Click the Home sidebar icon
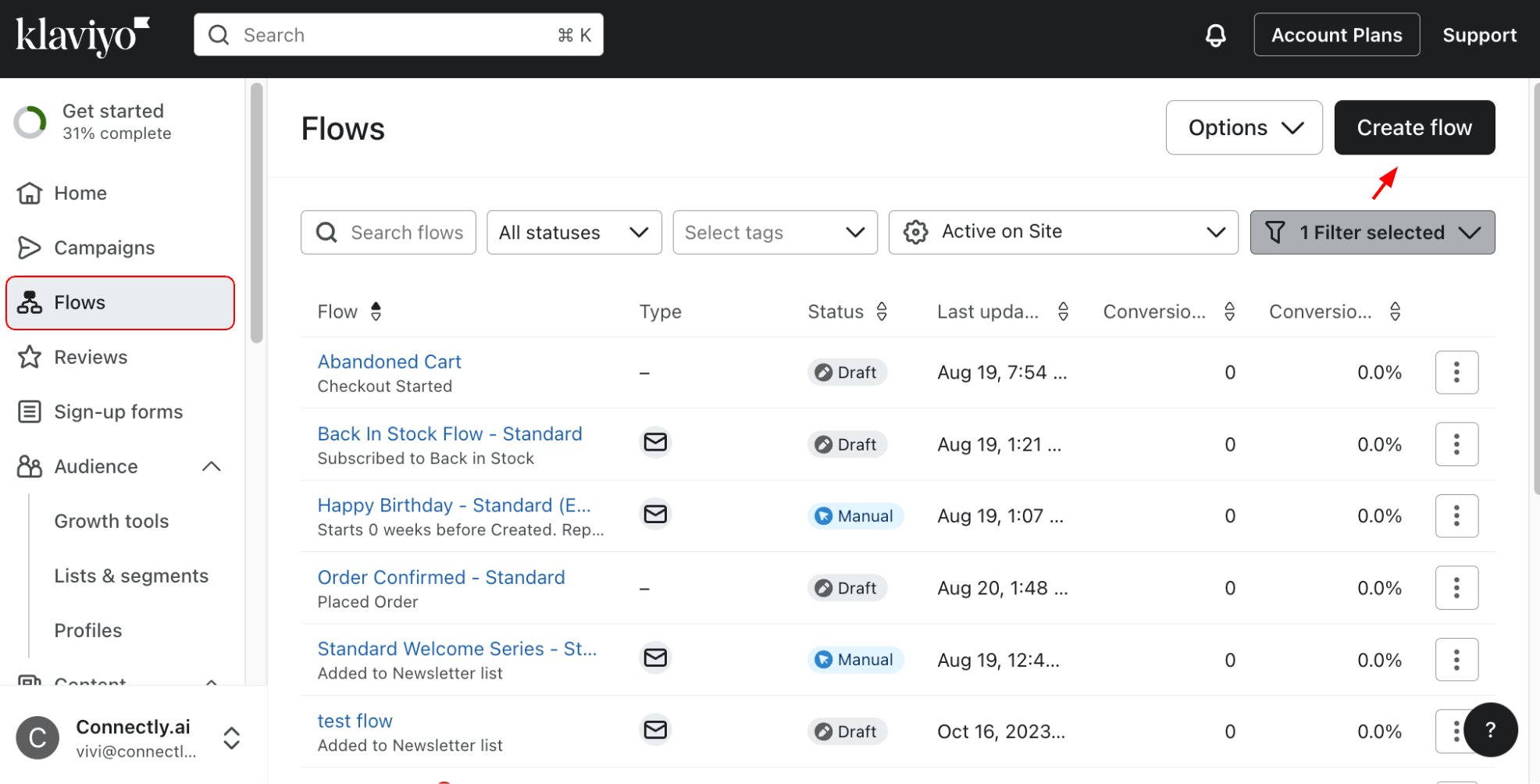 (30, 193)
